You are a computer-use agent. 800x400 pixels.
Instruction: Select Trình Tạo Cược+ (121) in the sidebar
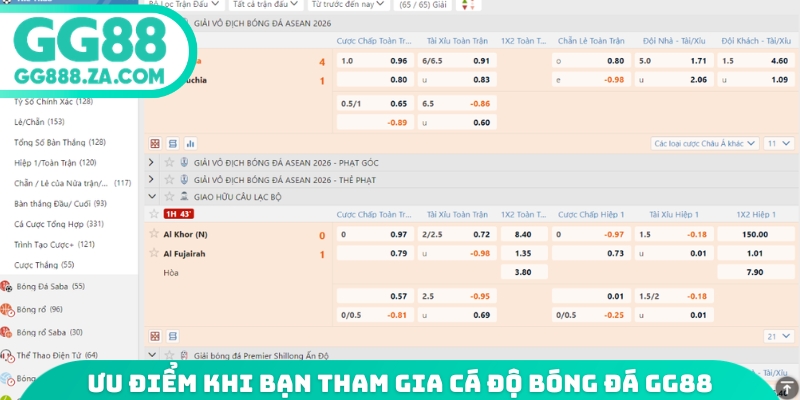(x=54, y=244)
